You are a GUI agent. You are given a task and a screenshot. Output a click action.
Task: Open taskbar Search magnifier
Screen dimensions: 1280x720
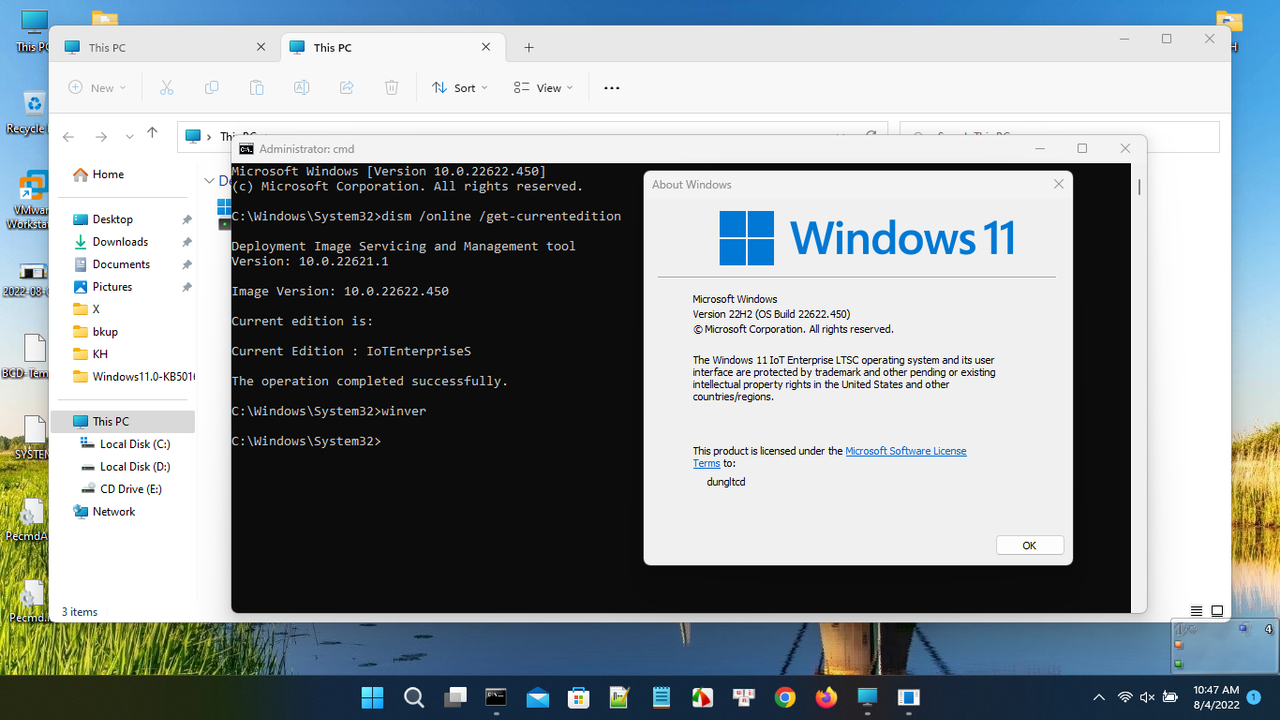[x=414, y=697]
